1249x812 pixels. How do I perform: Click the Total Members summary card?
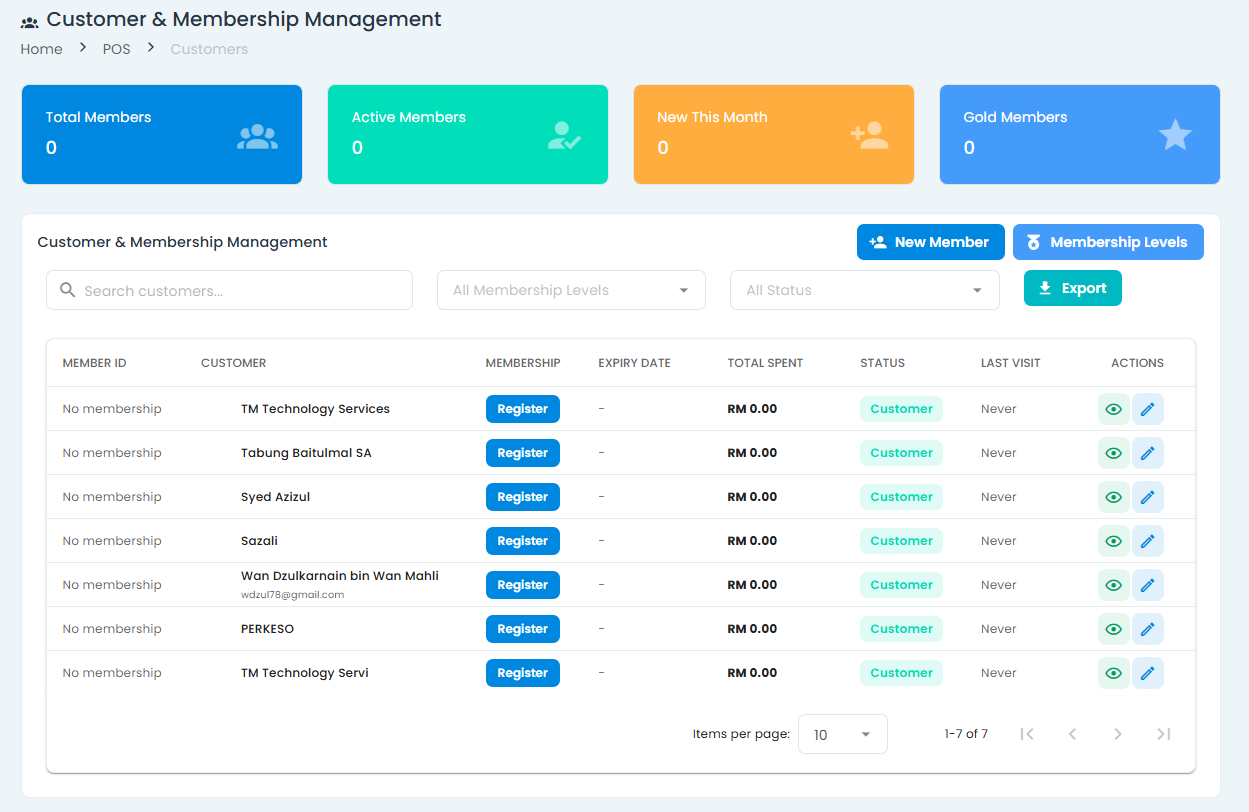[162, 135]
